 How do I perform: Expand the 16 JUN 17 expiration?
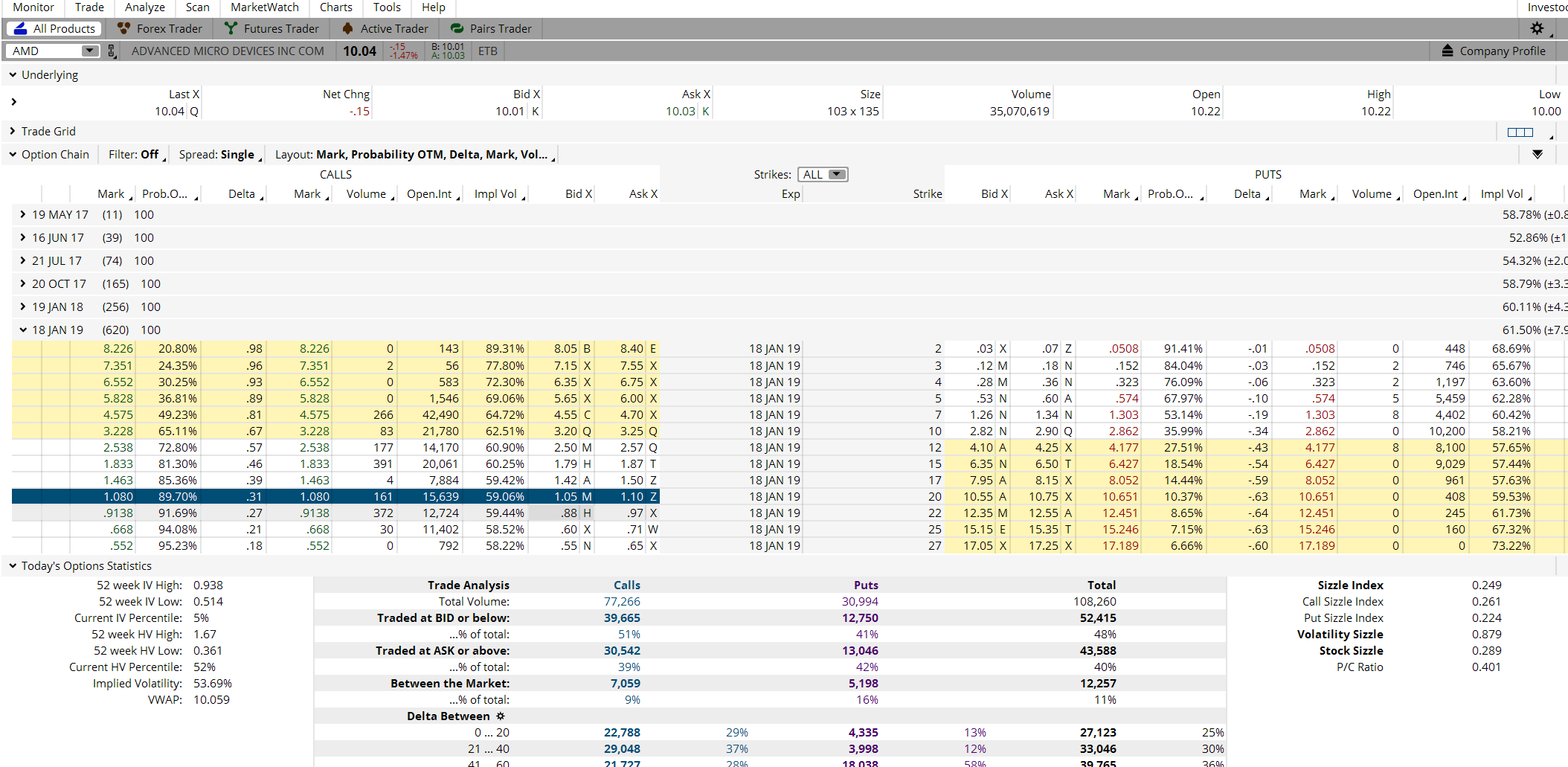click(23, 238)
